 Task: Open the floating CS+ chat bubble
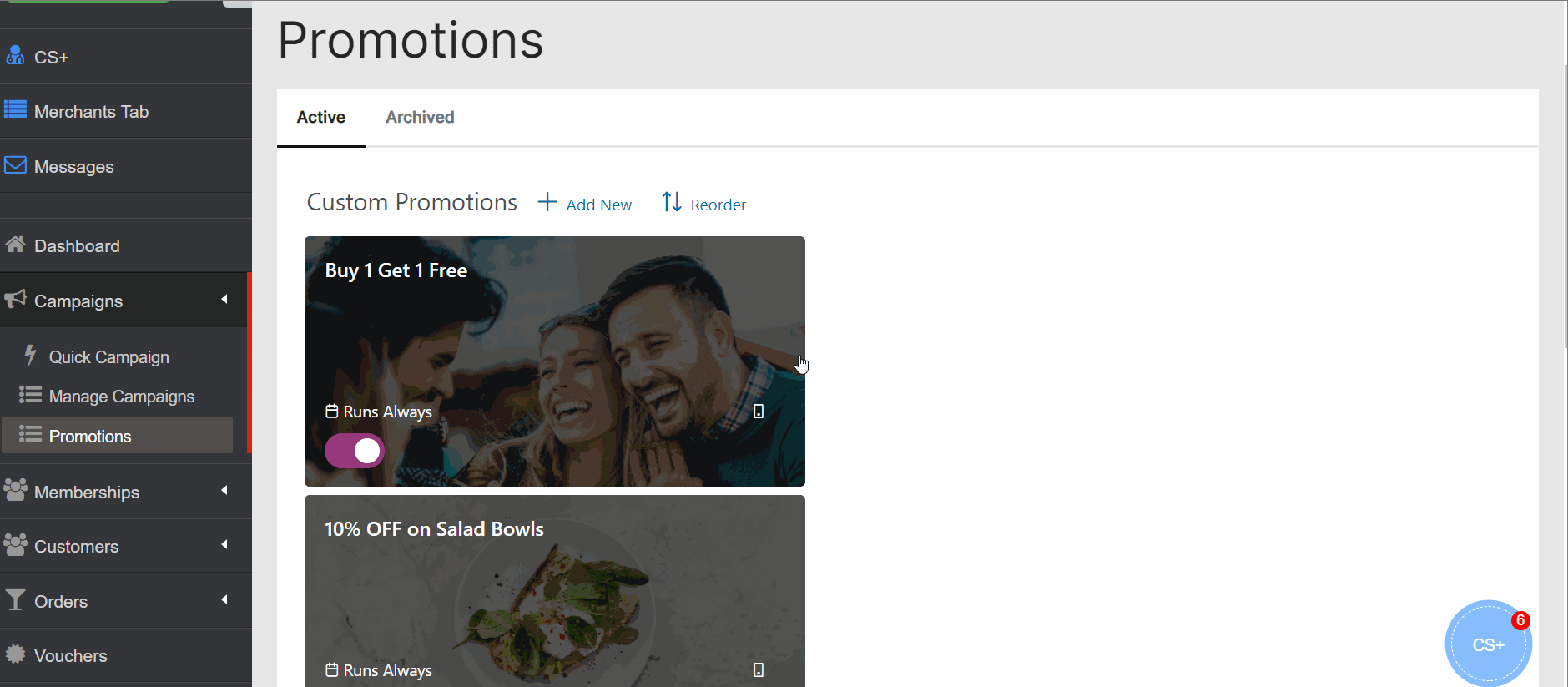pyautogui.click(x=1488, y=644)
